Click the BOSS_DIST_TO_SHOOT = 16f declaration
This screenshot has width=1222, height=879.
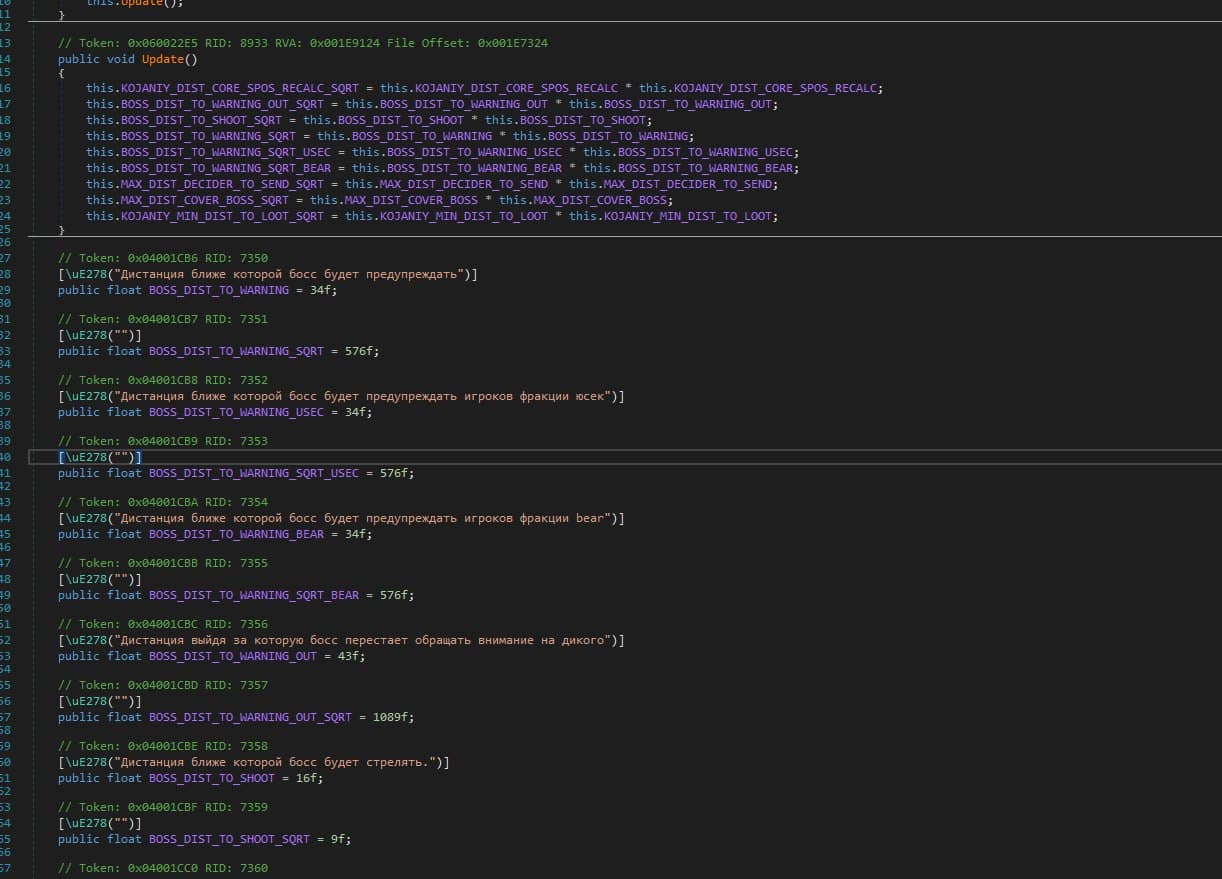[x=190, y=778]
